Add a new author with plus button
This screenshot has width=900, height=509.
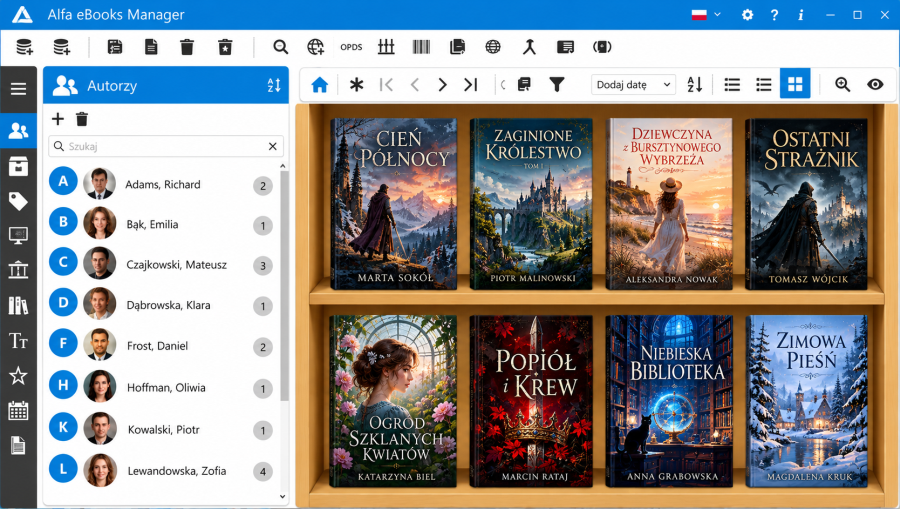pos(58,119)
